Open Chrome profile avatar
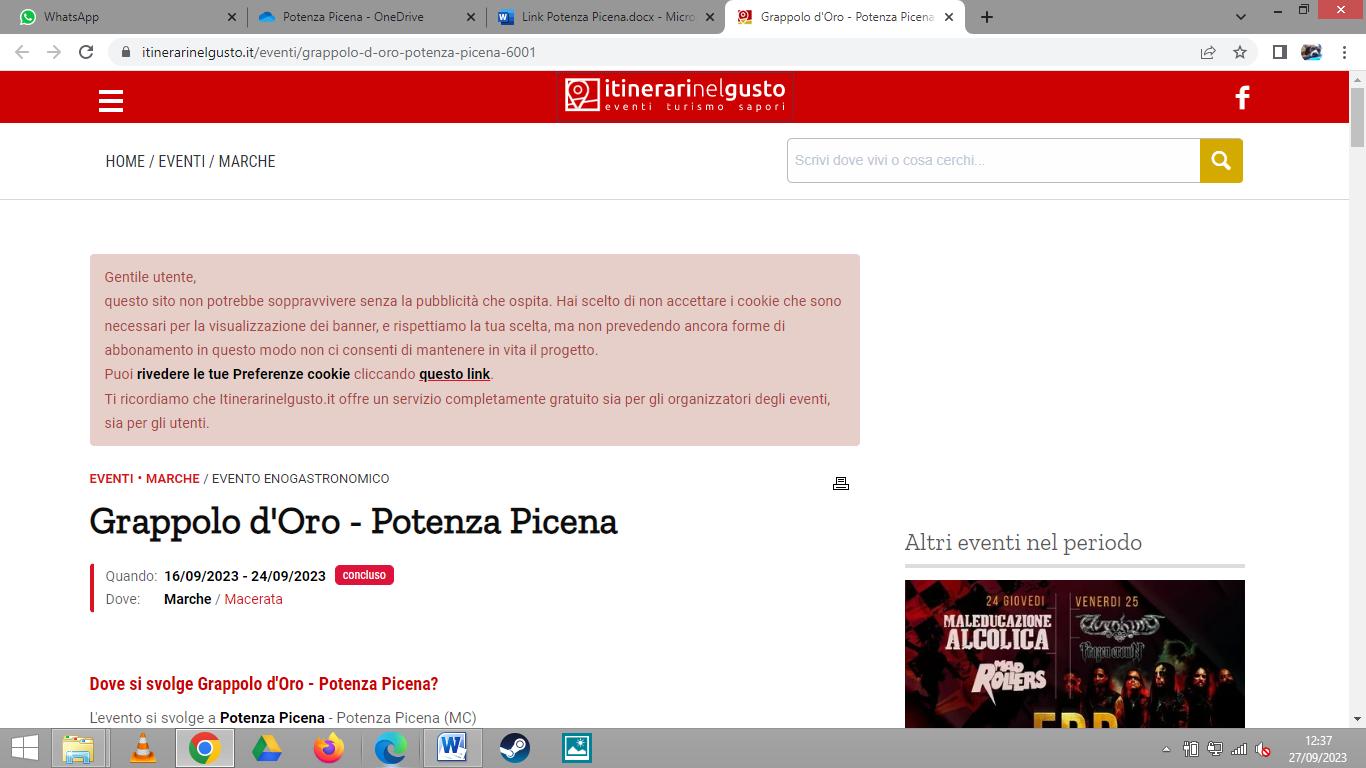This screenshot has width=1366, height=768. (x=1311, y=52)
